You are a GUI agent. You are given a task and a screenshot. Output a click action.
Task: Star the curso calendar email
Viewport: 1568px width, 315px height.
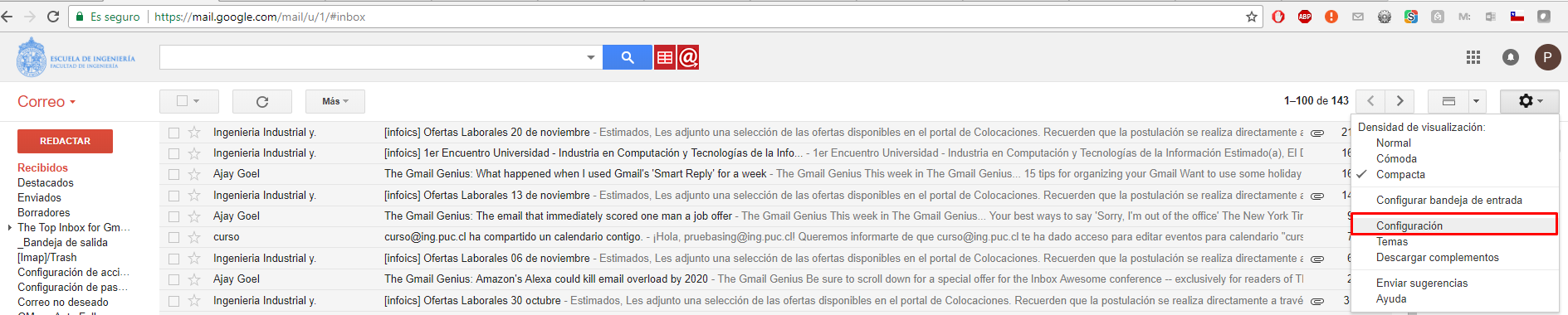click(x=194, y=237)
